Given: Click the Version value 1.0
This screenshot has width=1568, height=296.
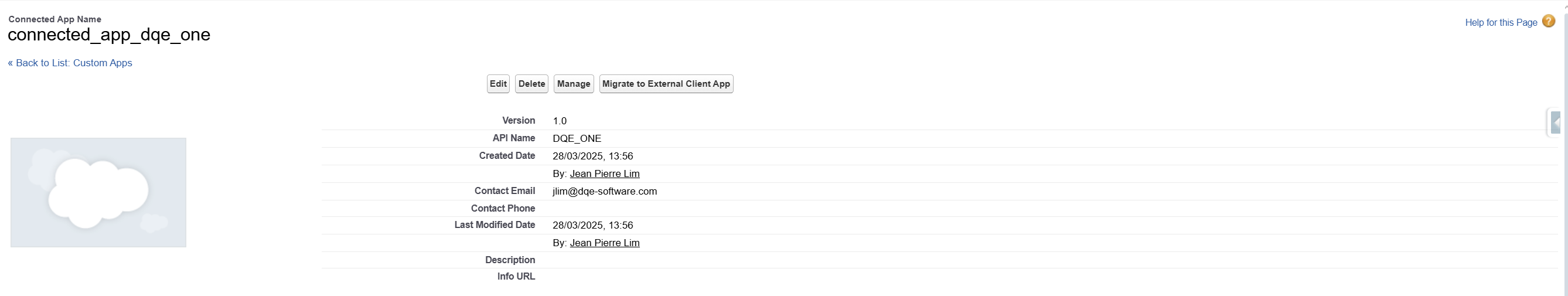Looking at the screenshot, I should [x=560, y=121].
